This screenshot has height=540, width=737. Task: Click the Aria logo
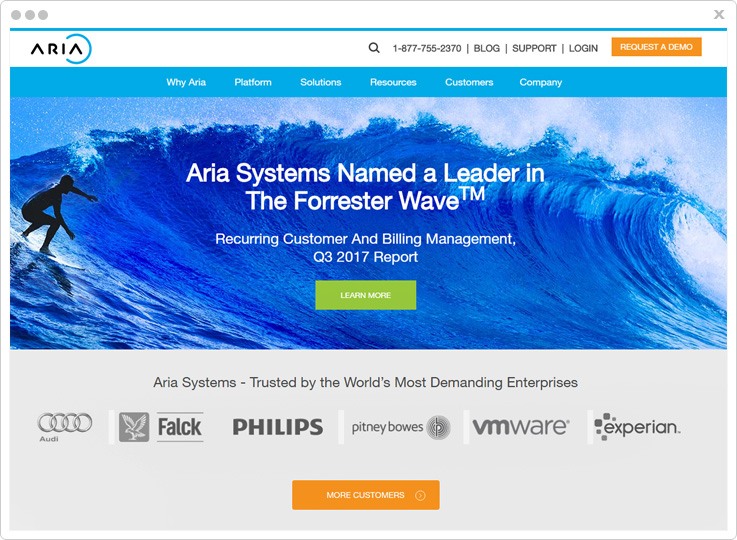pyautogui.click(x=61, y=48)
